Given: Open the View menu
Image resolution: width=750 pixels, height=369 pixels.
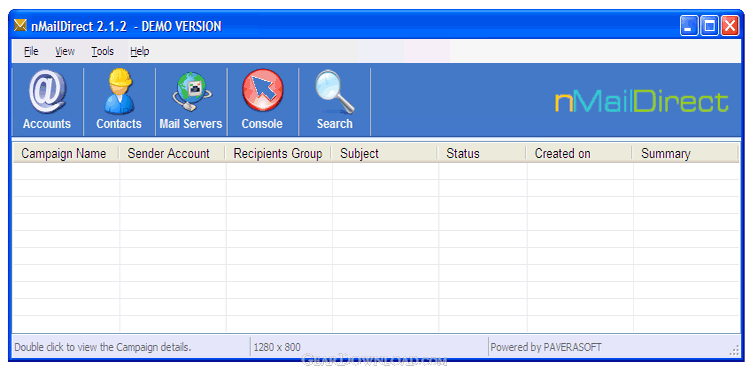Looking at the screenshot, I should 65,51.
